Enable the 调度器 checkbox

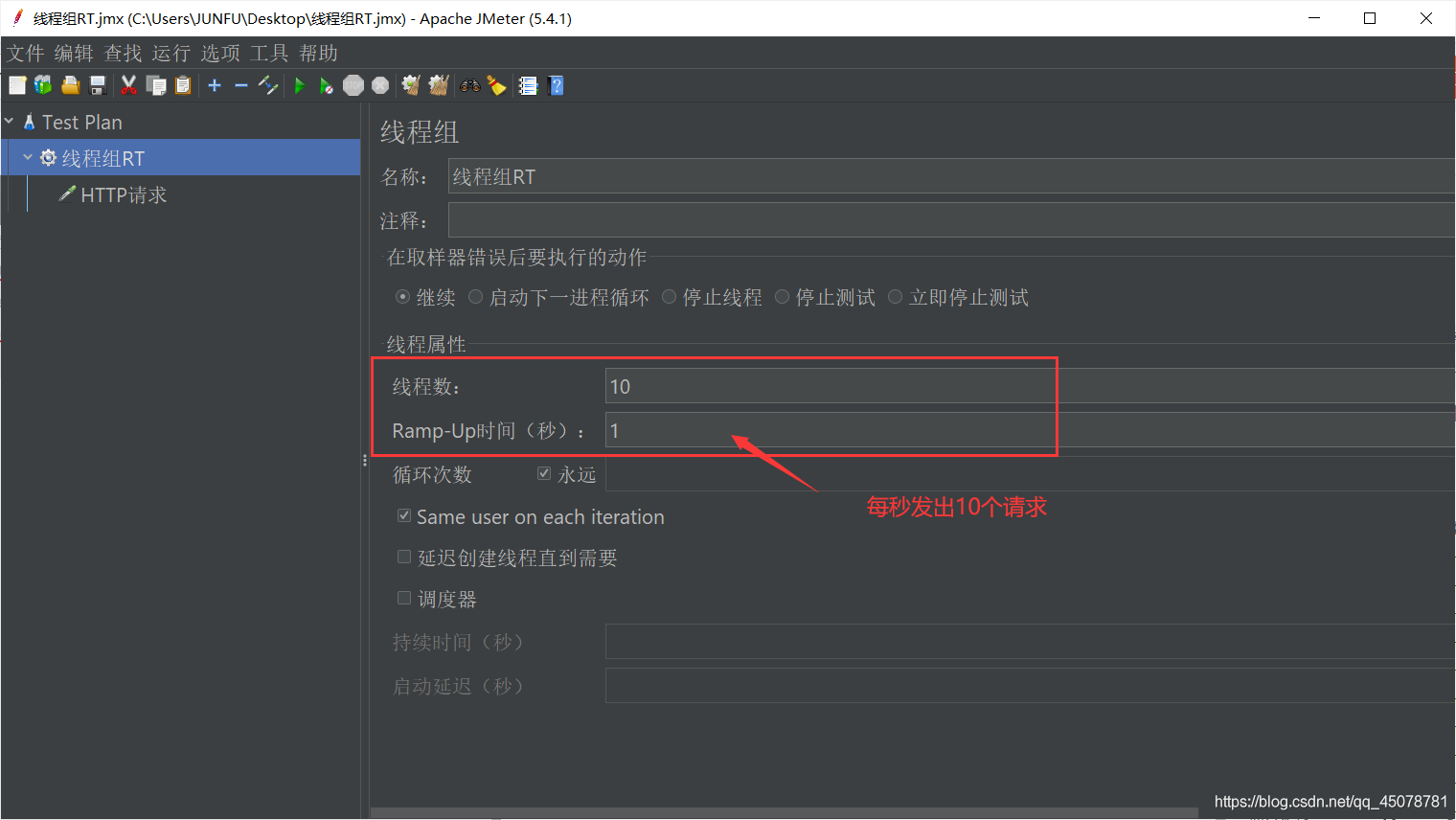[404, 598]
